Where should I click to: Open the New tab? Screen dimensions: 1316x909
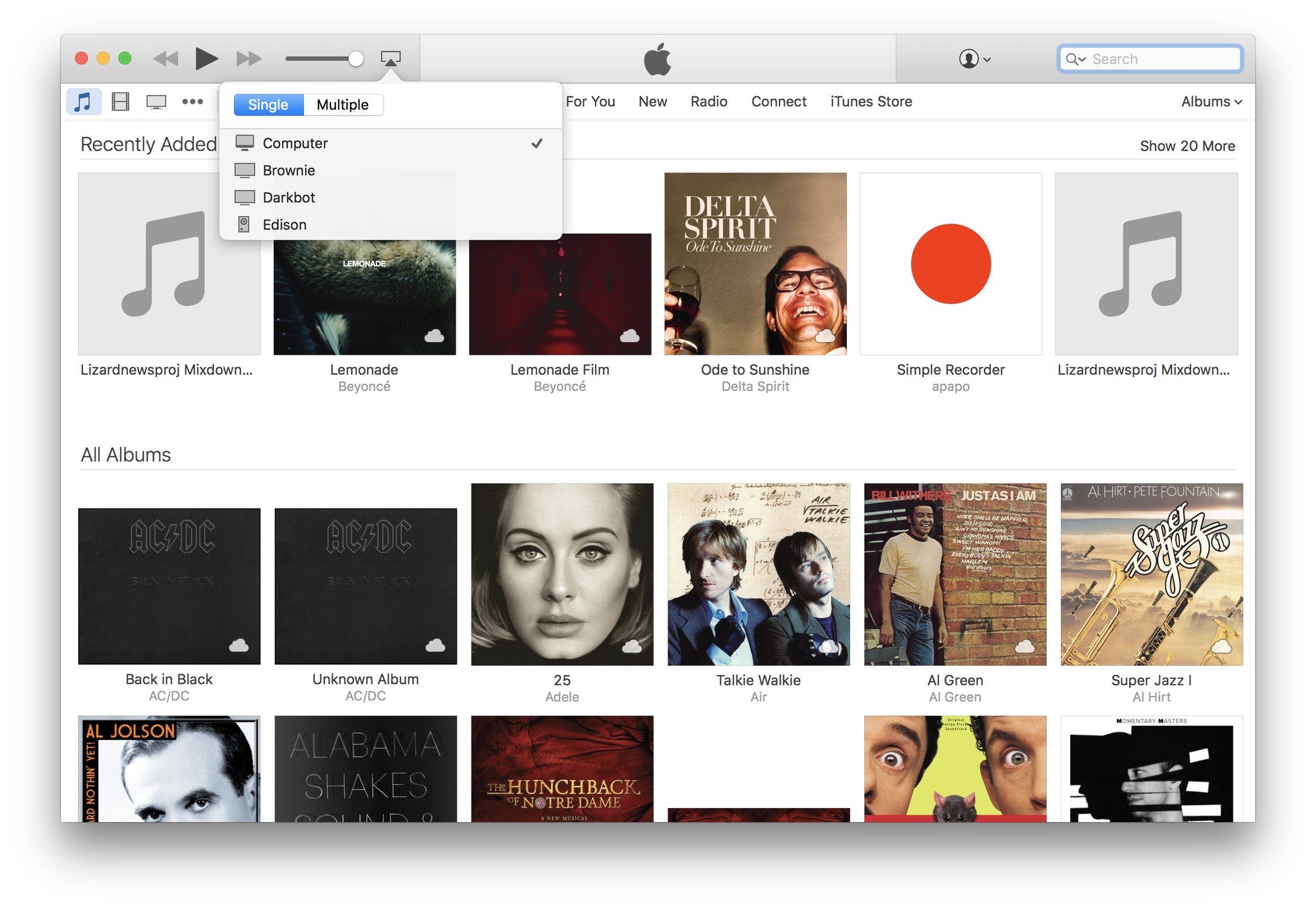tap(653, 102)
